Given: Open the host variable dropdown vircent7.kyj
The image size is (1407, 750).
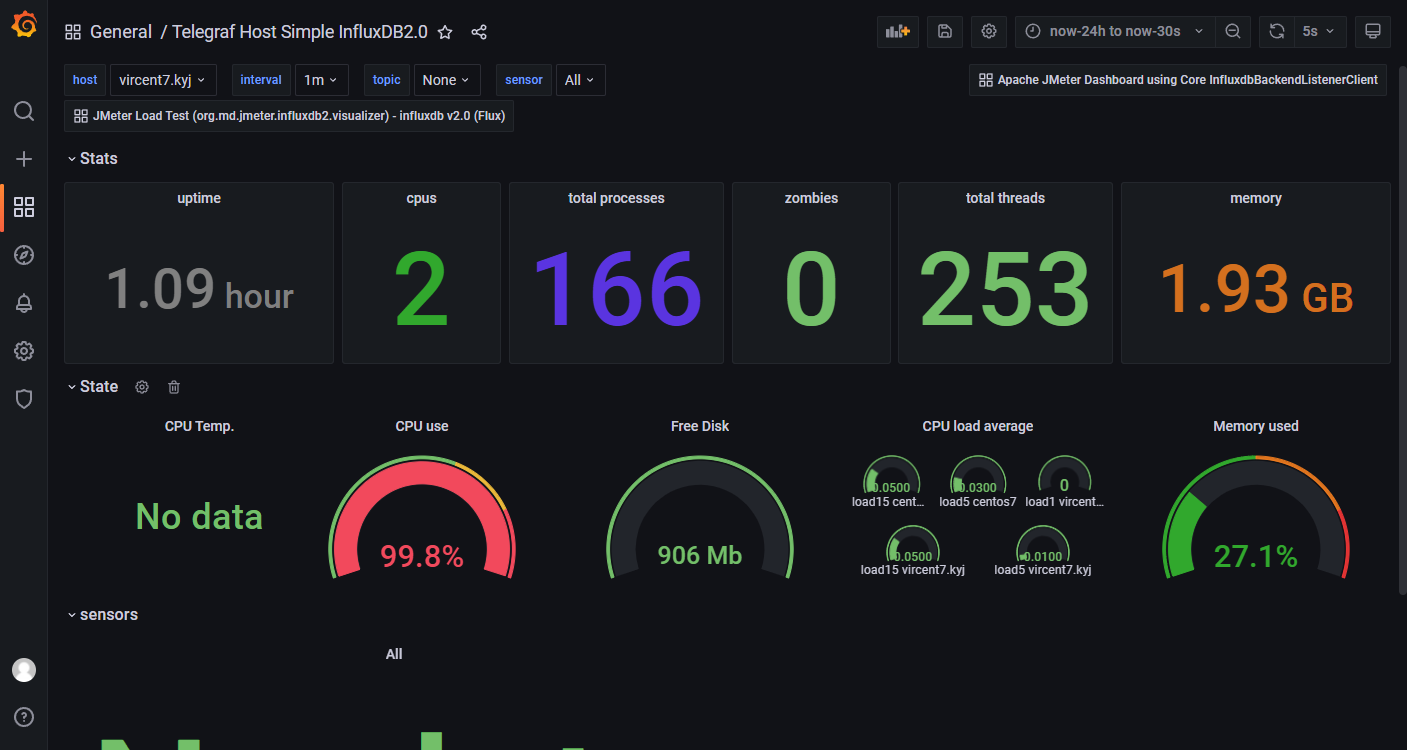Looking at the screenshot, I should (163, 80).
